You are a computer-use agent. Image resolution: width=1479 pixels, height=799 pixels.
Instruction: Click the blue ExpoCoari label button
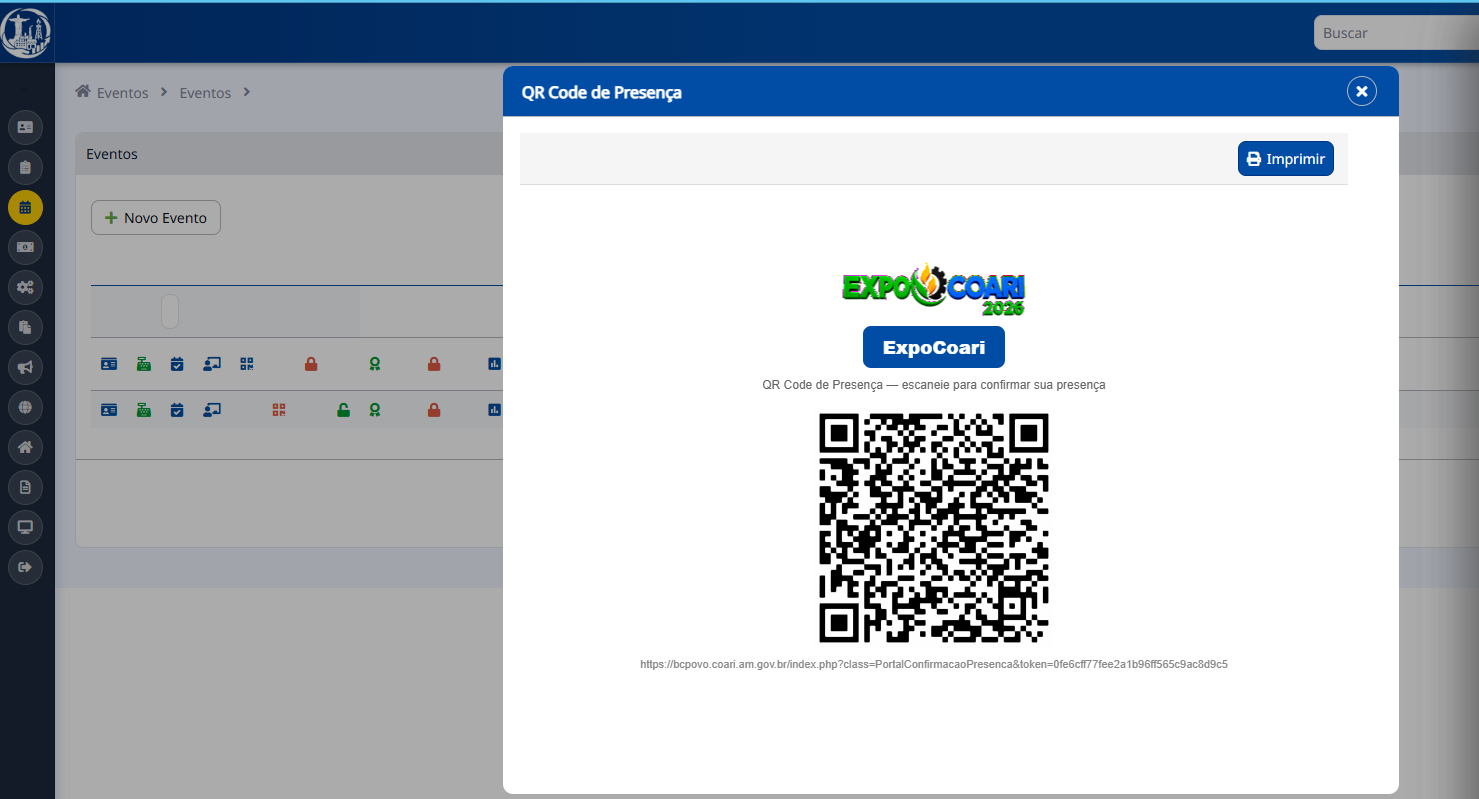click(x=934, y=347)
